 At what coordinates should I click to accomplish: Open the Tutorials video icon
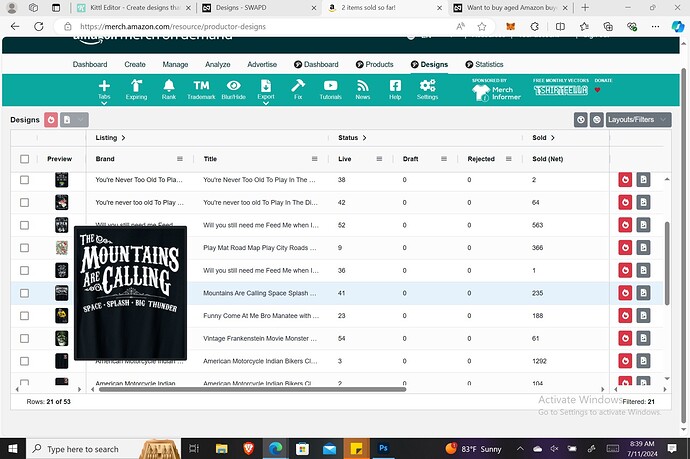coord(330,89)
